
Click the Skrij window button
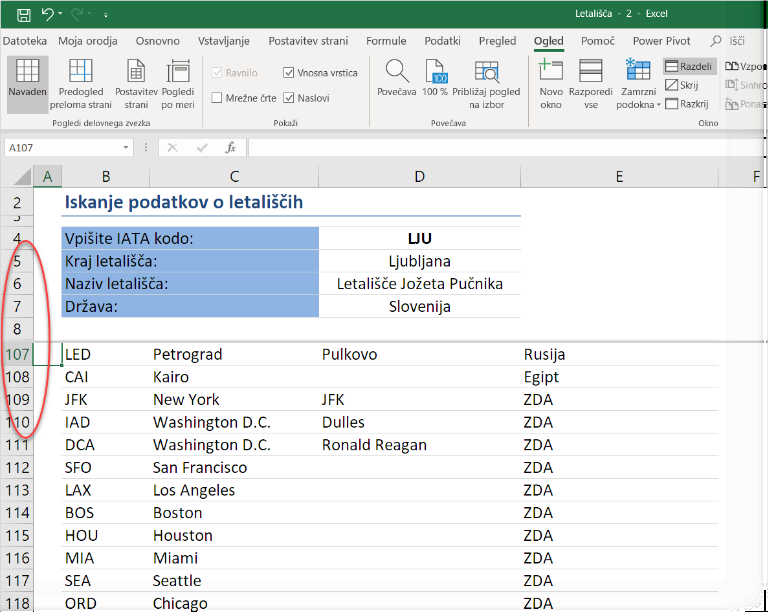tap(682, 85)
